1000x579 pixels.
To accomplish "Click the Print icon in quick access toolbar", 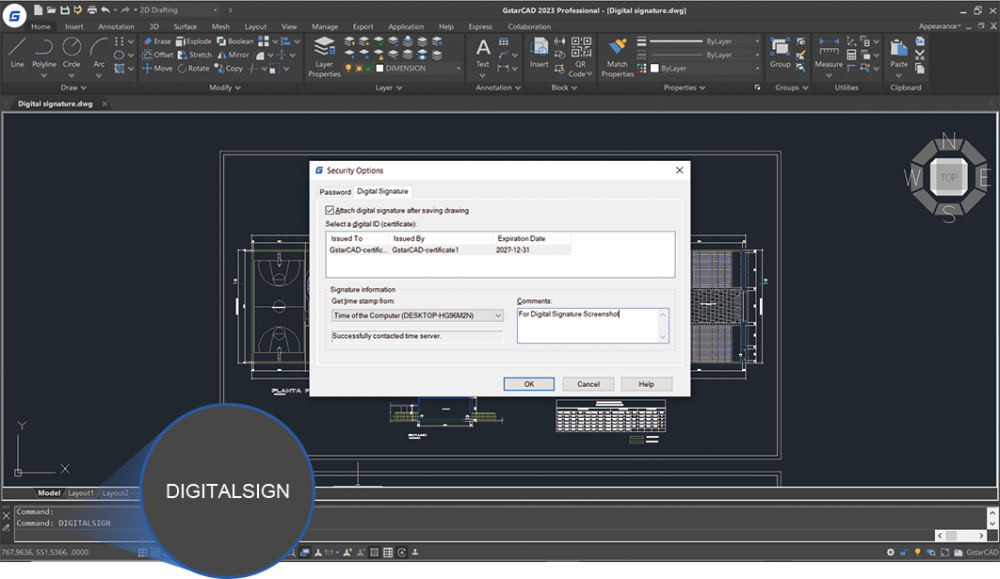I will point(92,10).
